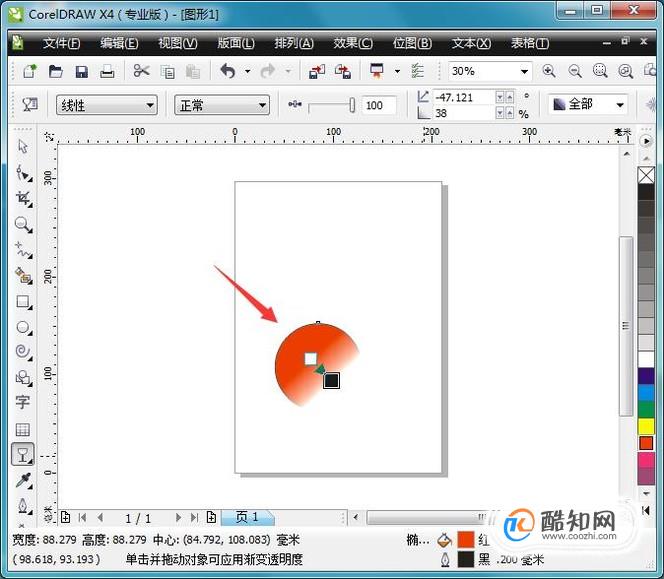Select the Smart Fill tool
This screenshot has width=664, height=579.
23,276
